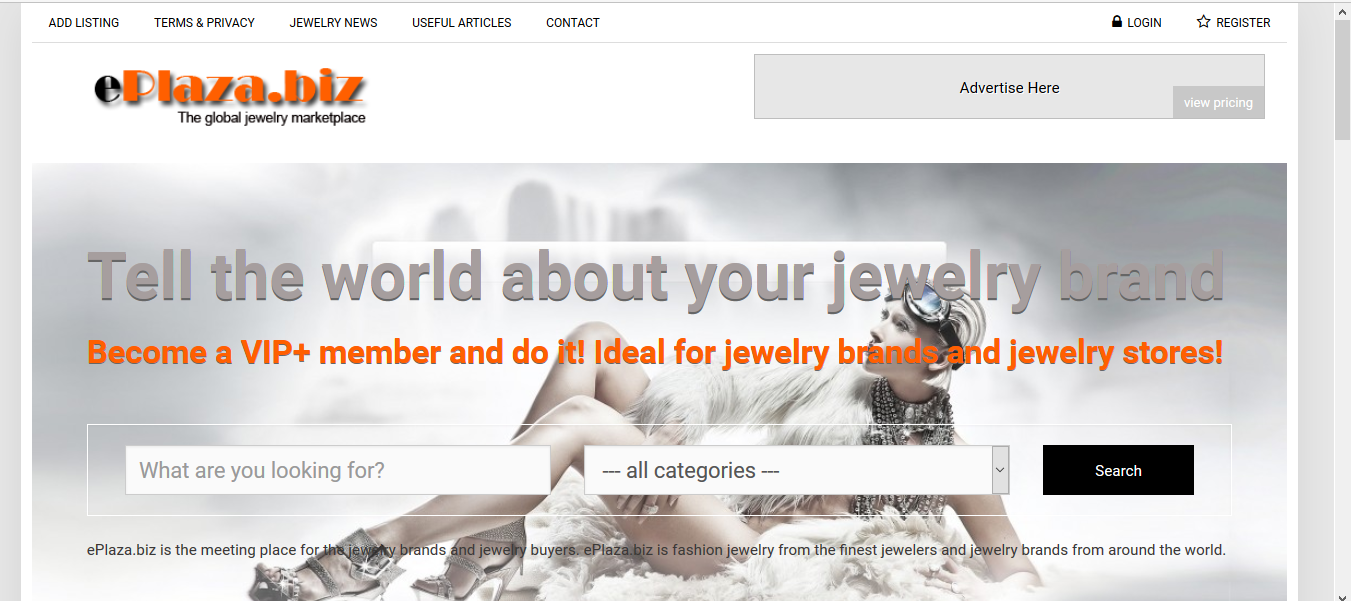The height and width of the screenshot is (601, 1351).
Task: Go to JEWELRY NEWS
Action: pyautogui.click(x=333, y=22)
